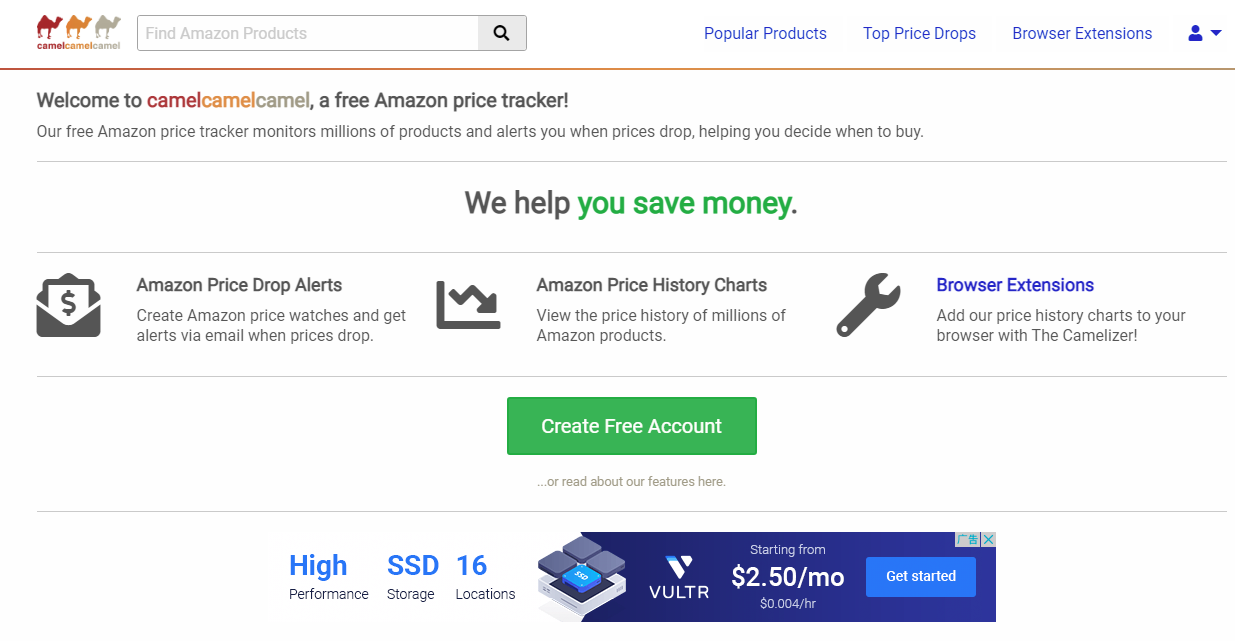Open Popular Products in the top navigation
Image resolution: width=1235 pixels, height=641 pixels.
click(765, 33)
